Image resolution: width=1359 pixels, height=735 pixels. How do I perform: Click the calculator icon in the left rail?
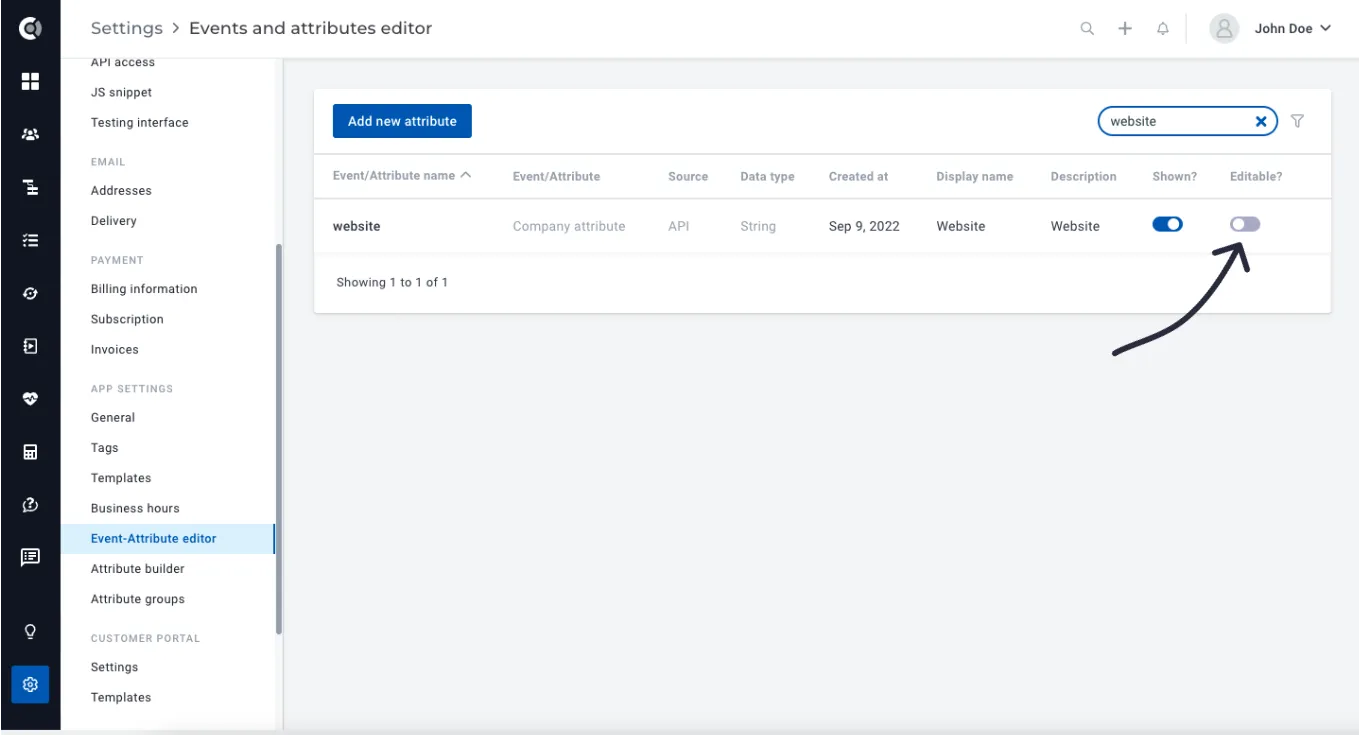(30, 452)
